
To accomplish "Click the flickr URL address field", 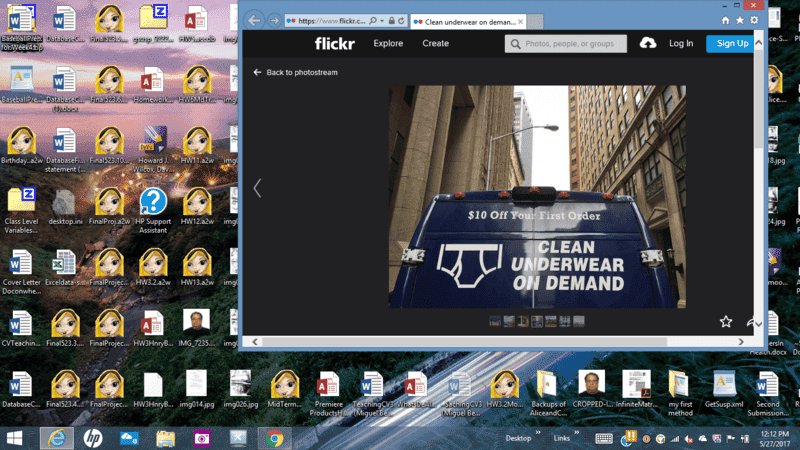I will (331, 21).
